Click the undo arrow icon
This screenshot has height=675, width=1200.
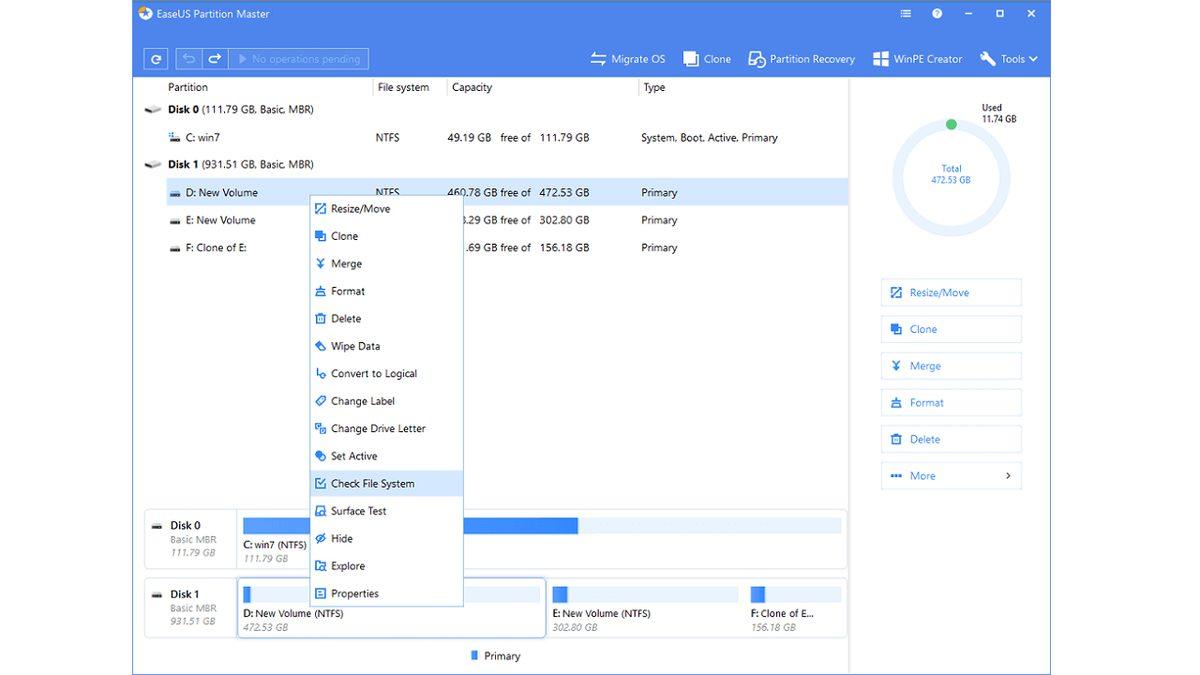[x=187, y=58]
